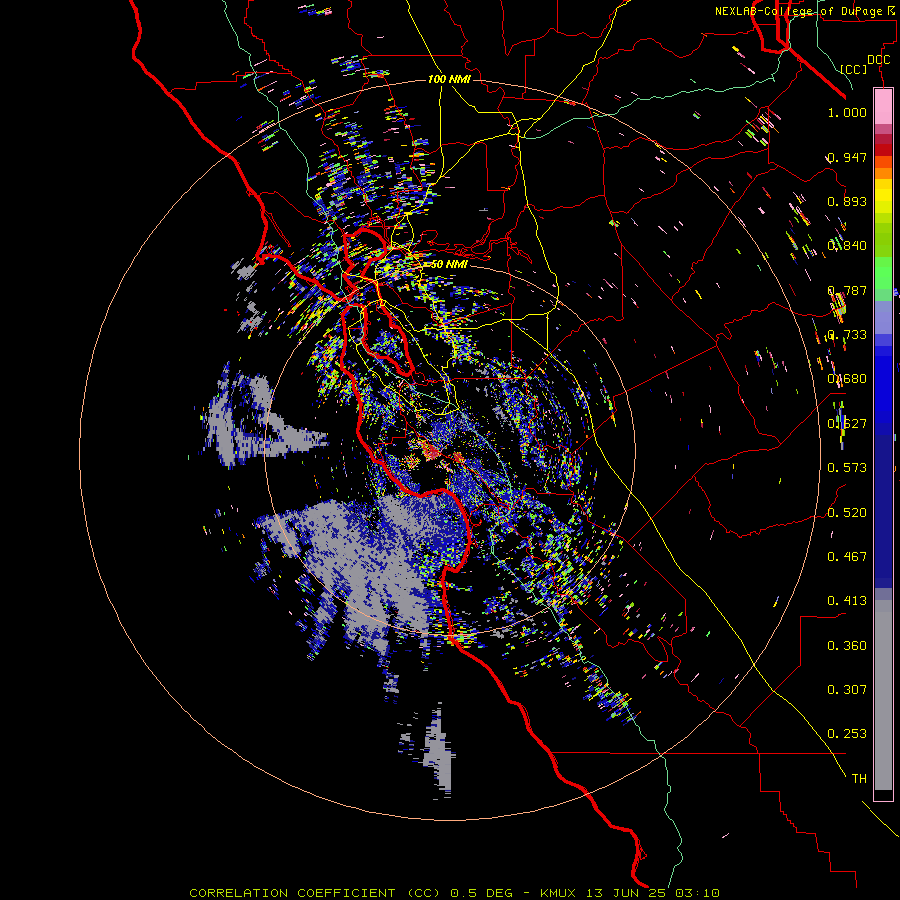Click the 0.520 legend value
This screenshot has width=900, height=900.
[x=847, y=513]
